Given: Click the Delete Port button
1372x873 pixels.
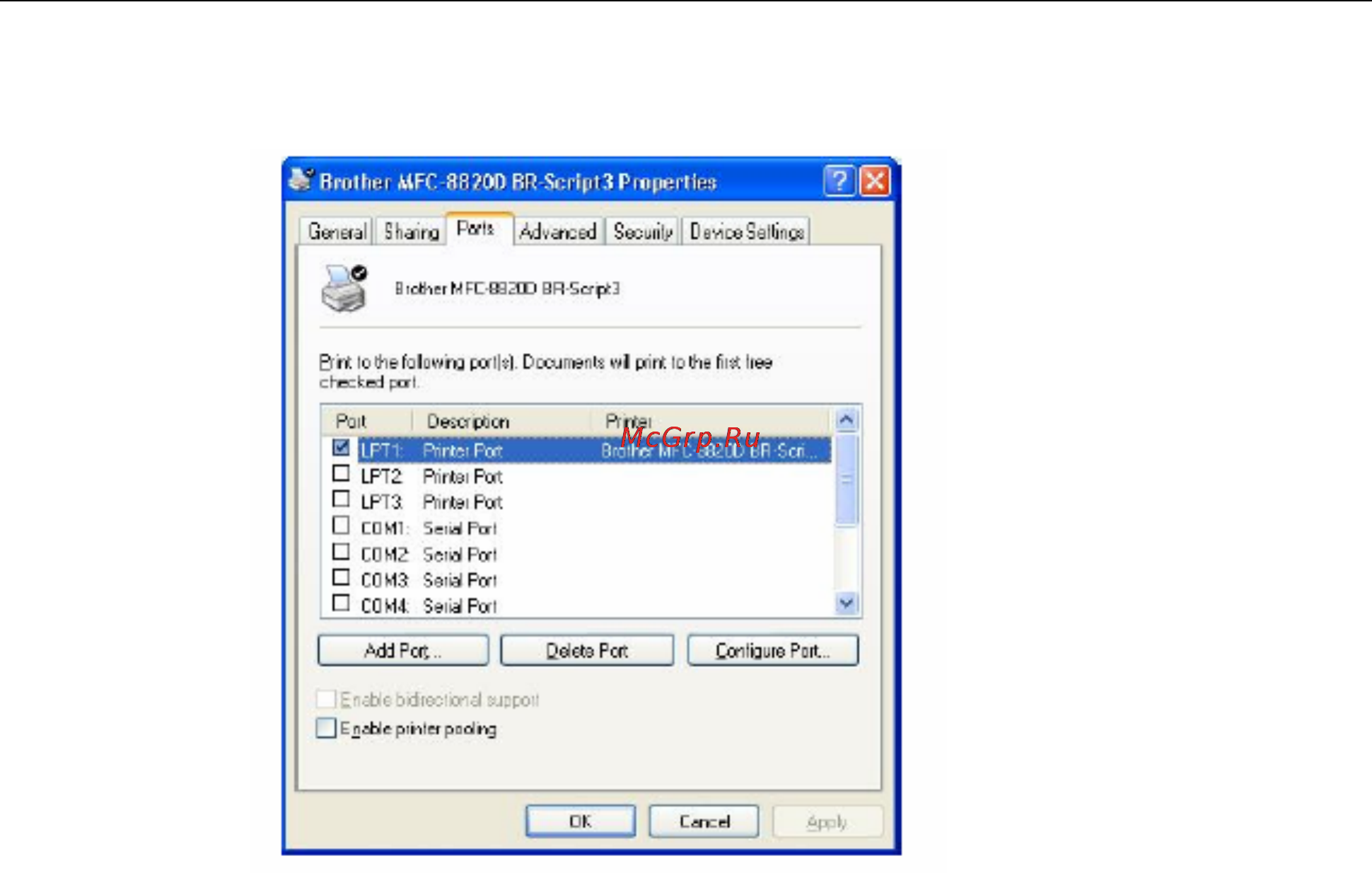Looking at the screenshot, I should [587, 651].
